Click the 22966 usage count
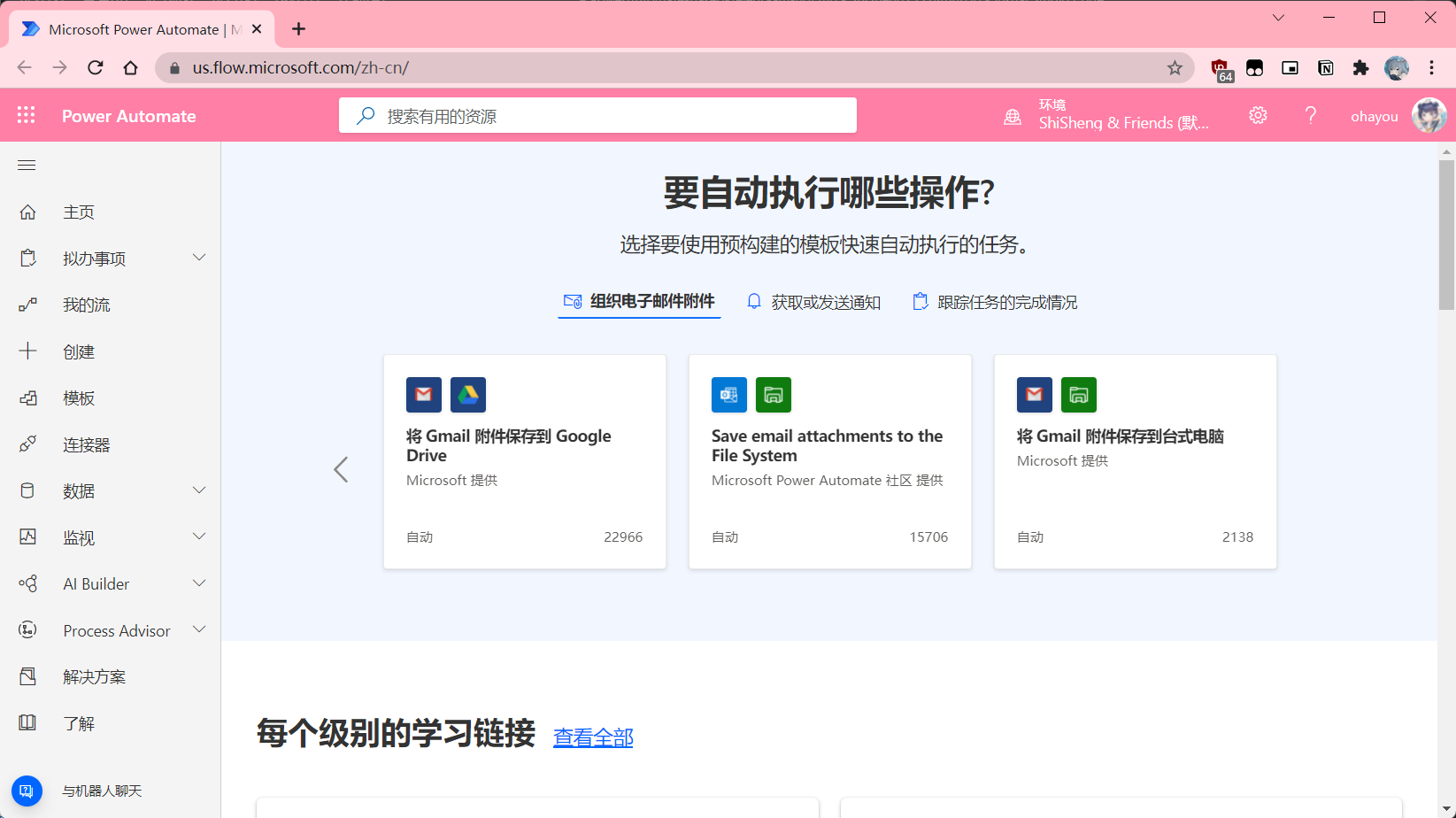 (x=623, y=536)
